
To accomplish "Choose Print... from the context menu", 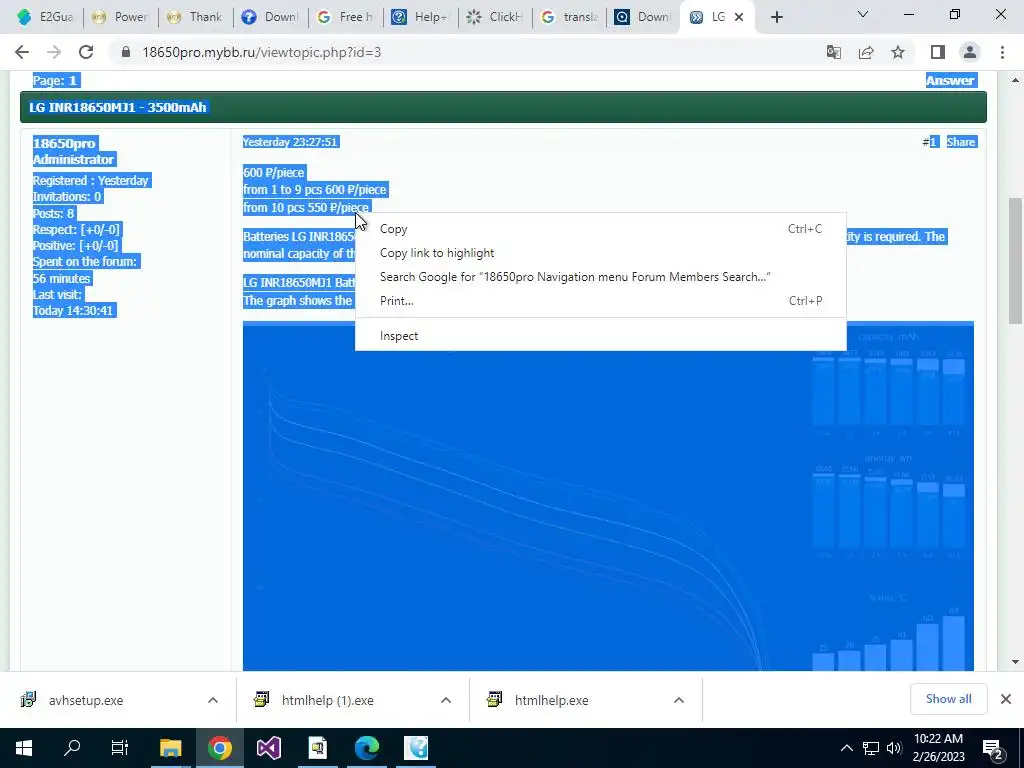I will point(600,301).
